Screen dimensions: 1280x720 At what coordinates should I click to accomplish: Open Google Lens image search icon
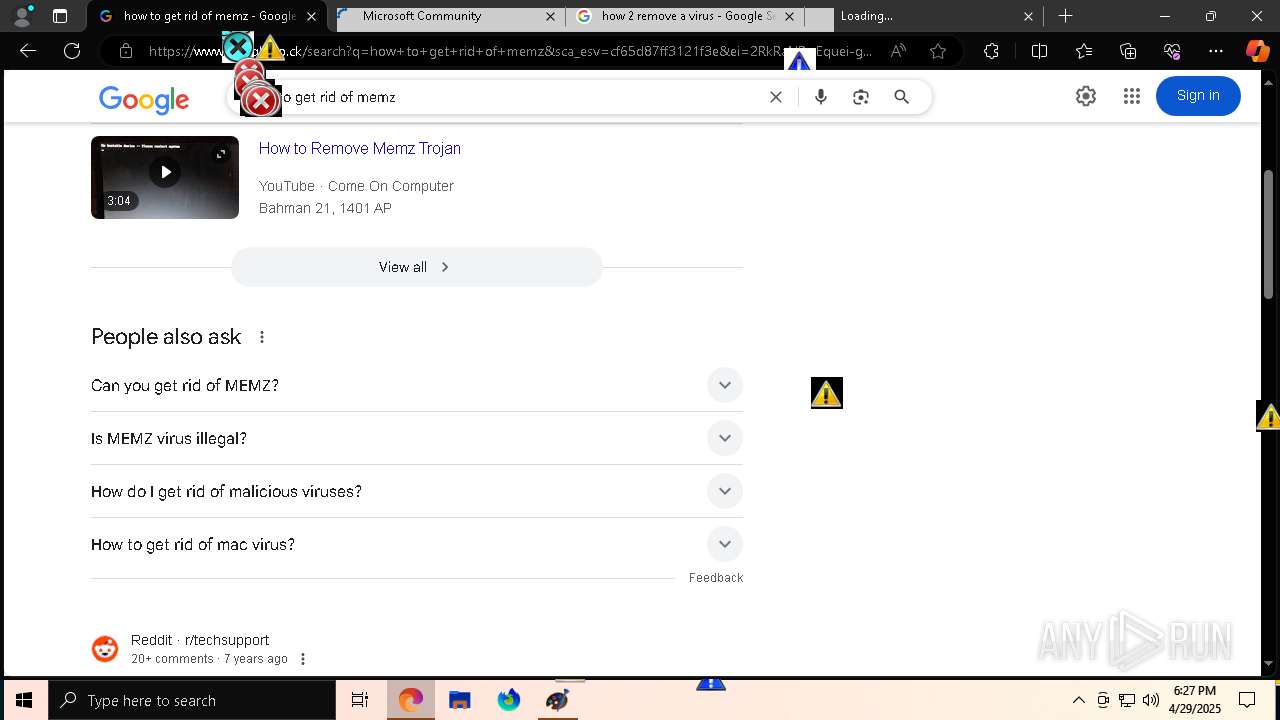861,97
